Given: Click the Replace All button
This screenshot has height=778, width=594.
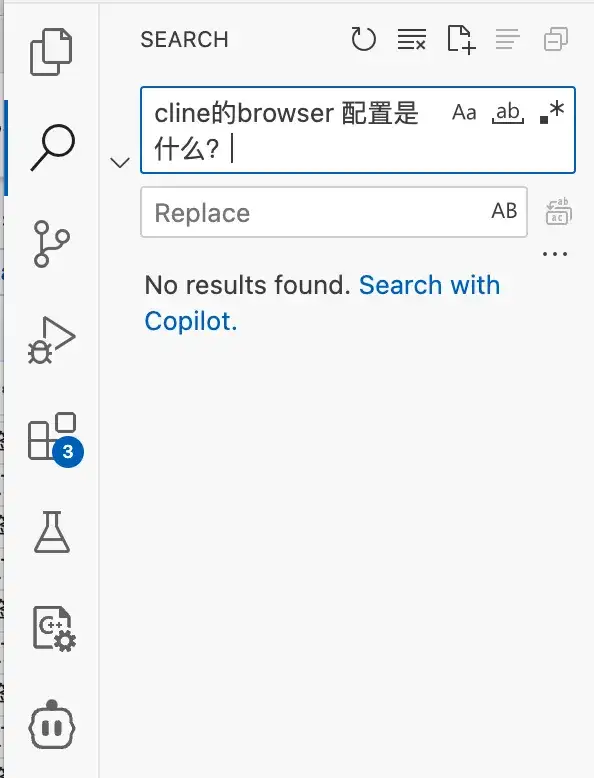Looking at the screenshot, I should tap(558, 212).
